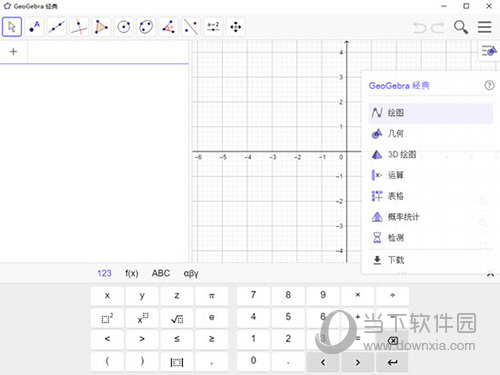Select the Circle with Center tool
This screenshot has height=375, width=500.
(124, 27)
